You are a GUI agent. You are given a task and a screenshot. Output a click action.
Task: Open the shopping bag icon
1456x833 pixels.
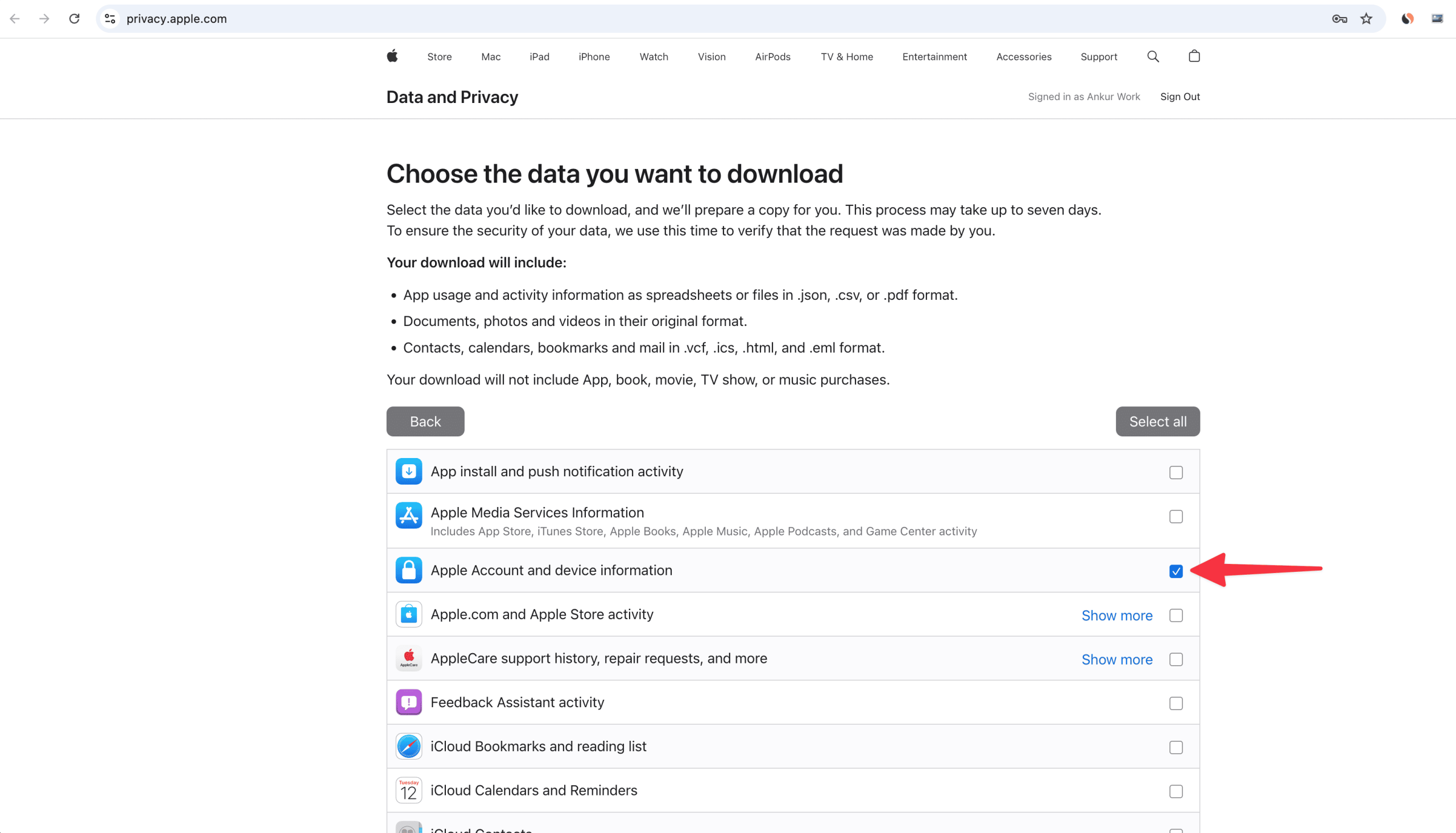click(x=1194, y=56)
